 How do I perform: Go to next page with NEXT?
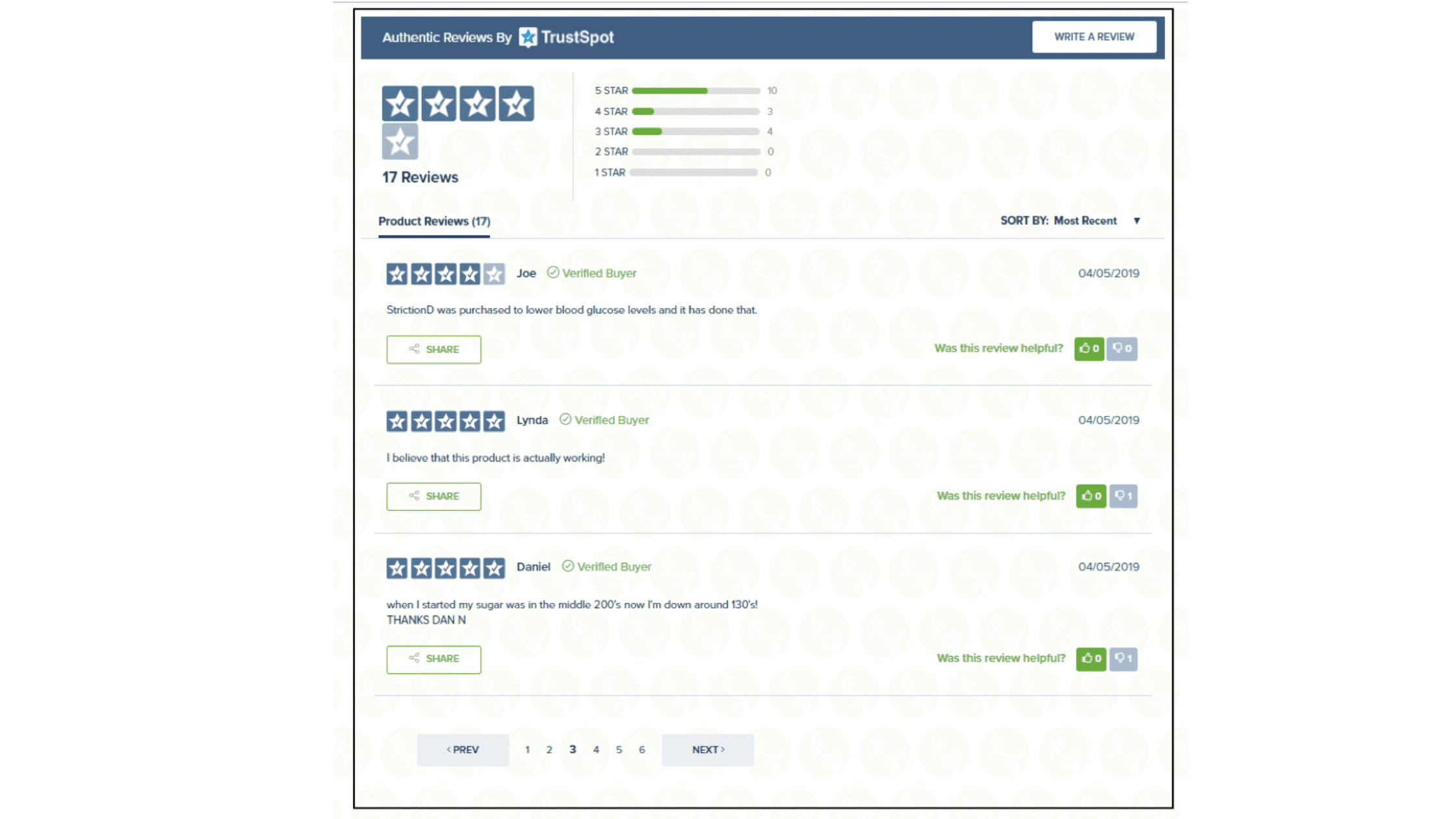pos(708,749)
